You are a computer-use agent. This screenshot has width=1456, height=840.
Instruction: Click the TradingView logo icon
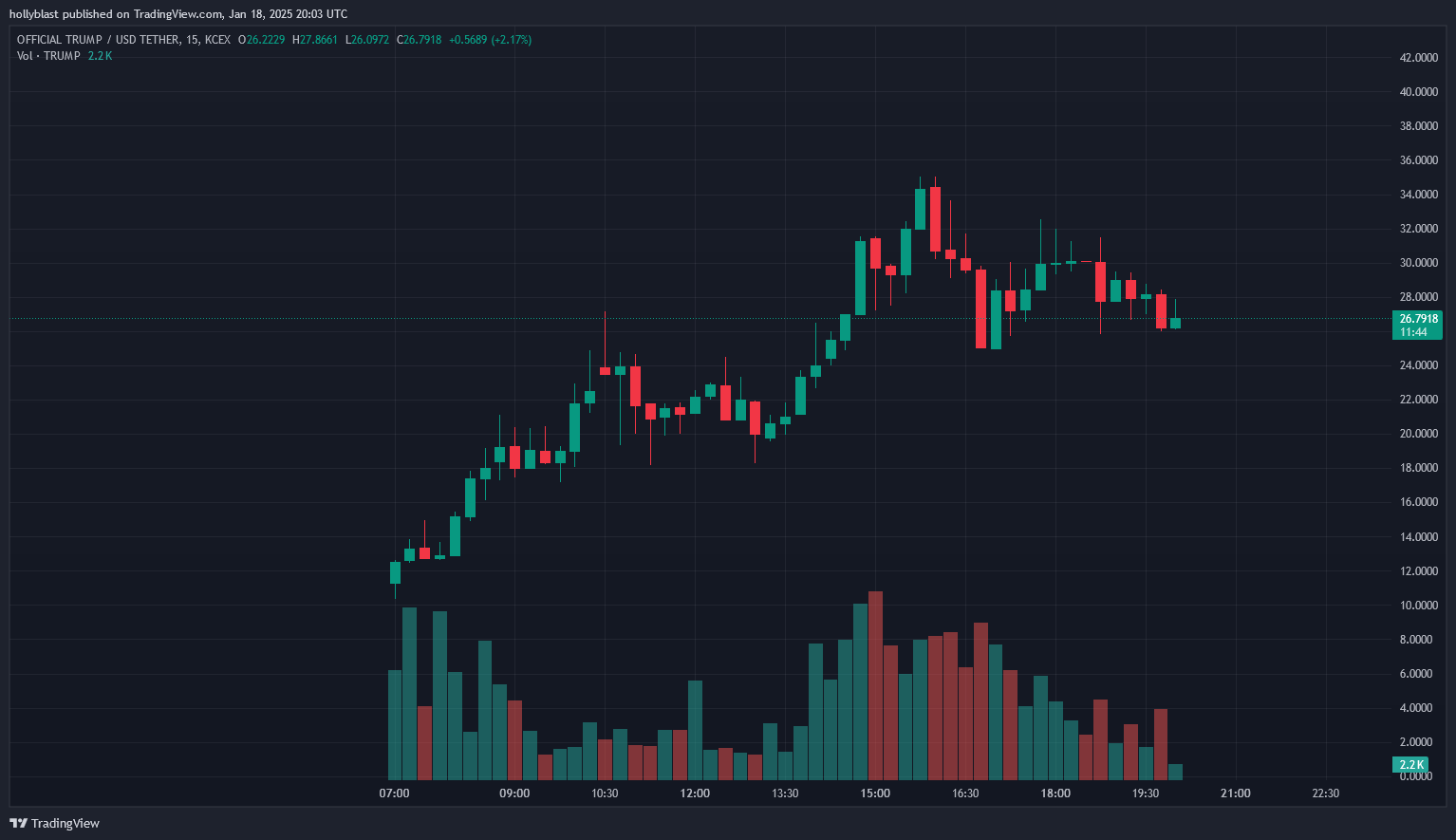(17, 823)
